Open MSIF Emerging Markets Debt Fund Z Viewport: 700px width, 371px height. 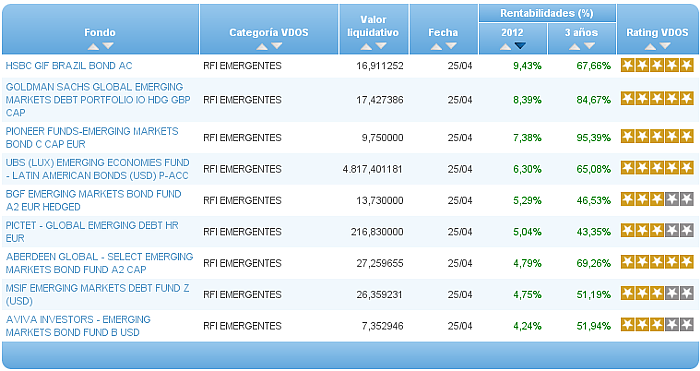[x=97, y=294]
